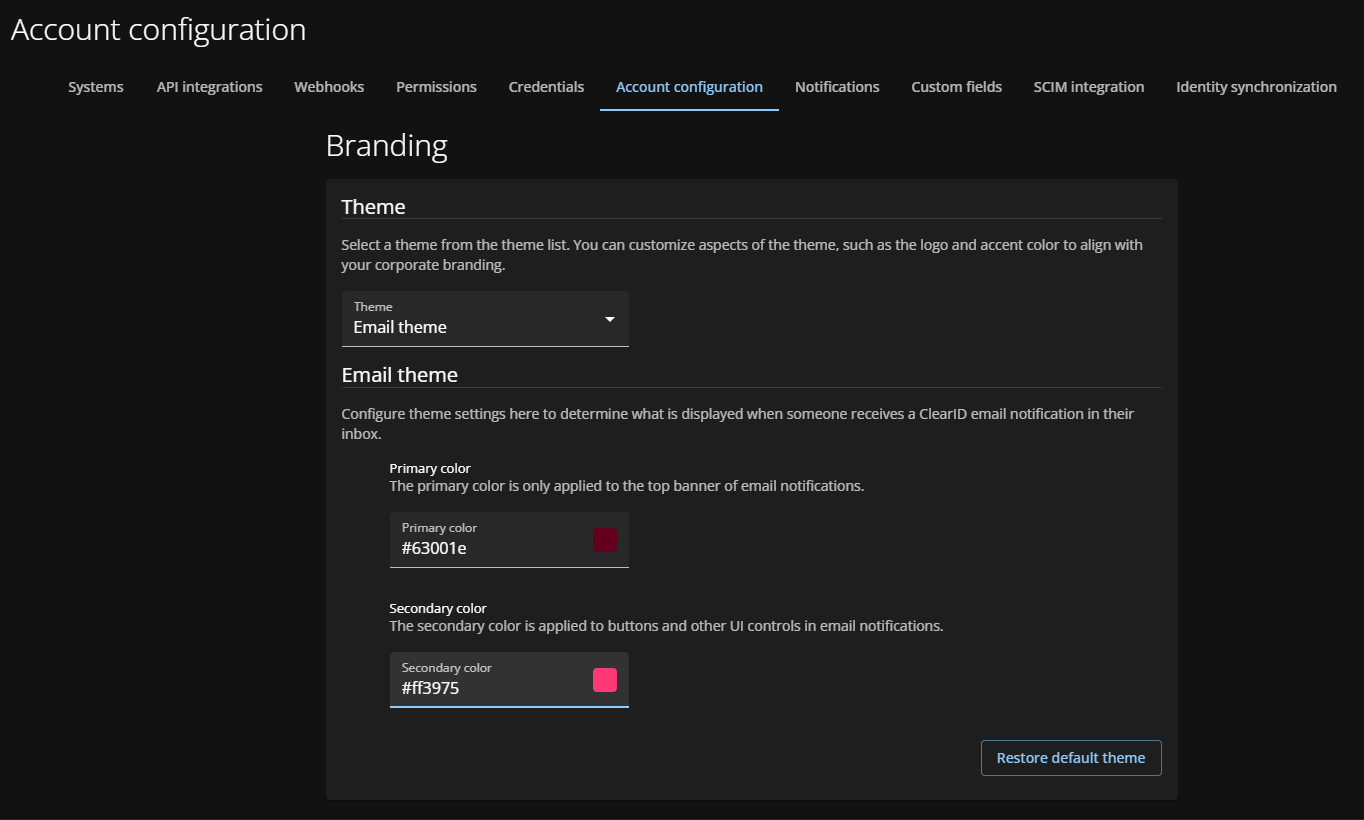Image resolution: width=1364 pixels, height=820 pixels.
Task: Click the active Account configuration tab
Action: click(689, 87)
